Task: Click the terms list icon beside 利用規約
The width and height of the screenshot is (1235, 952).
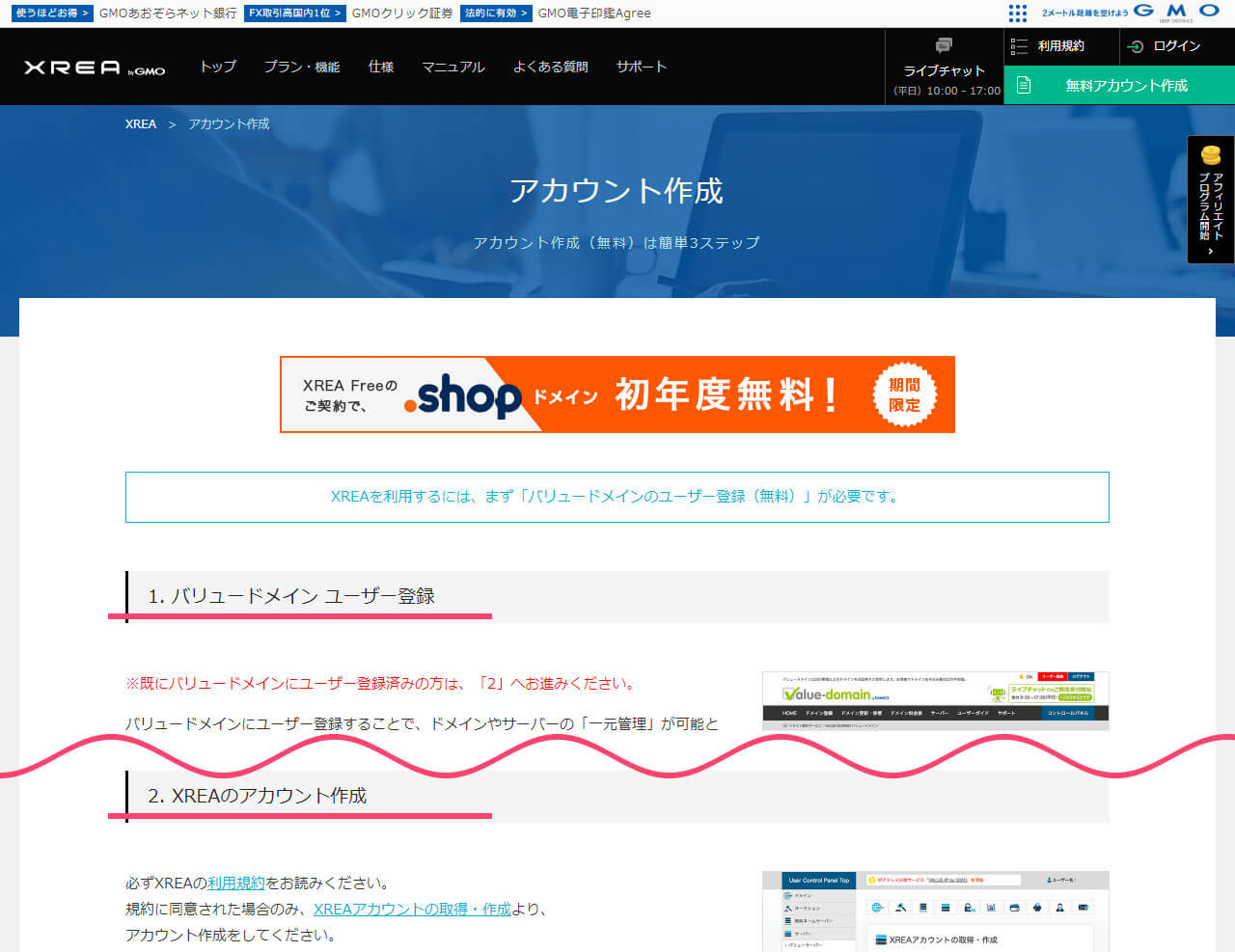Action: [1019, 45]
